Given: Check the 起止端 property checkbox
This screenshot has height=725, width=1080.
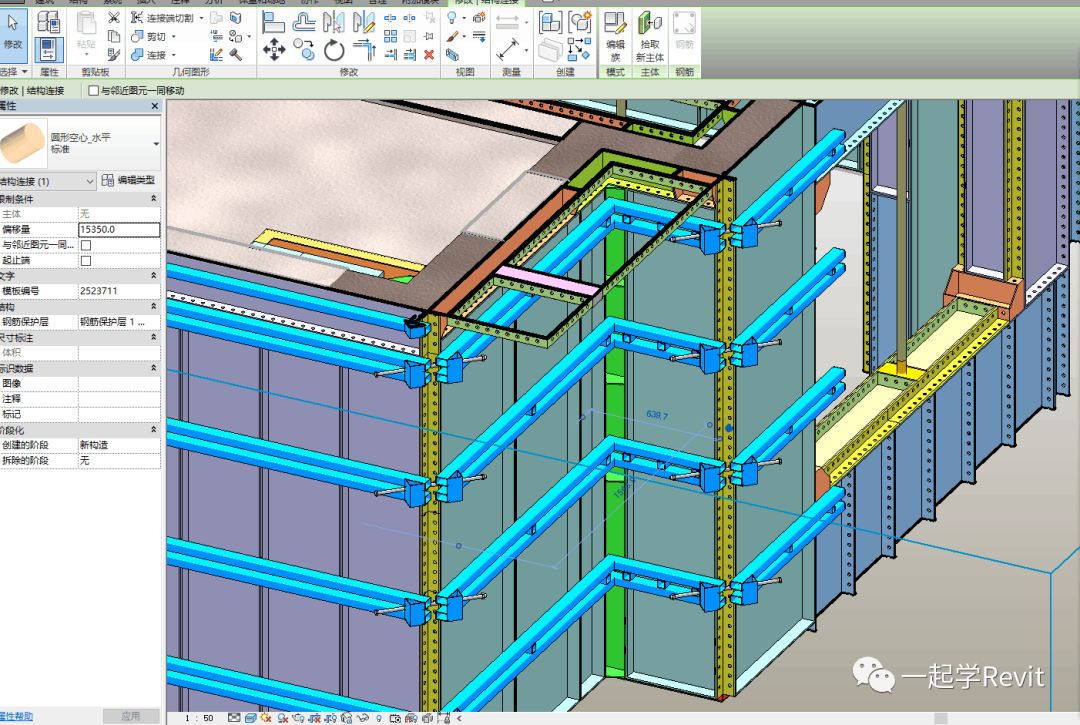Looking at the screenshot, I should [x=86, y=261].
